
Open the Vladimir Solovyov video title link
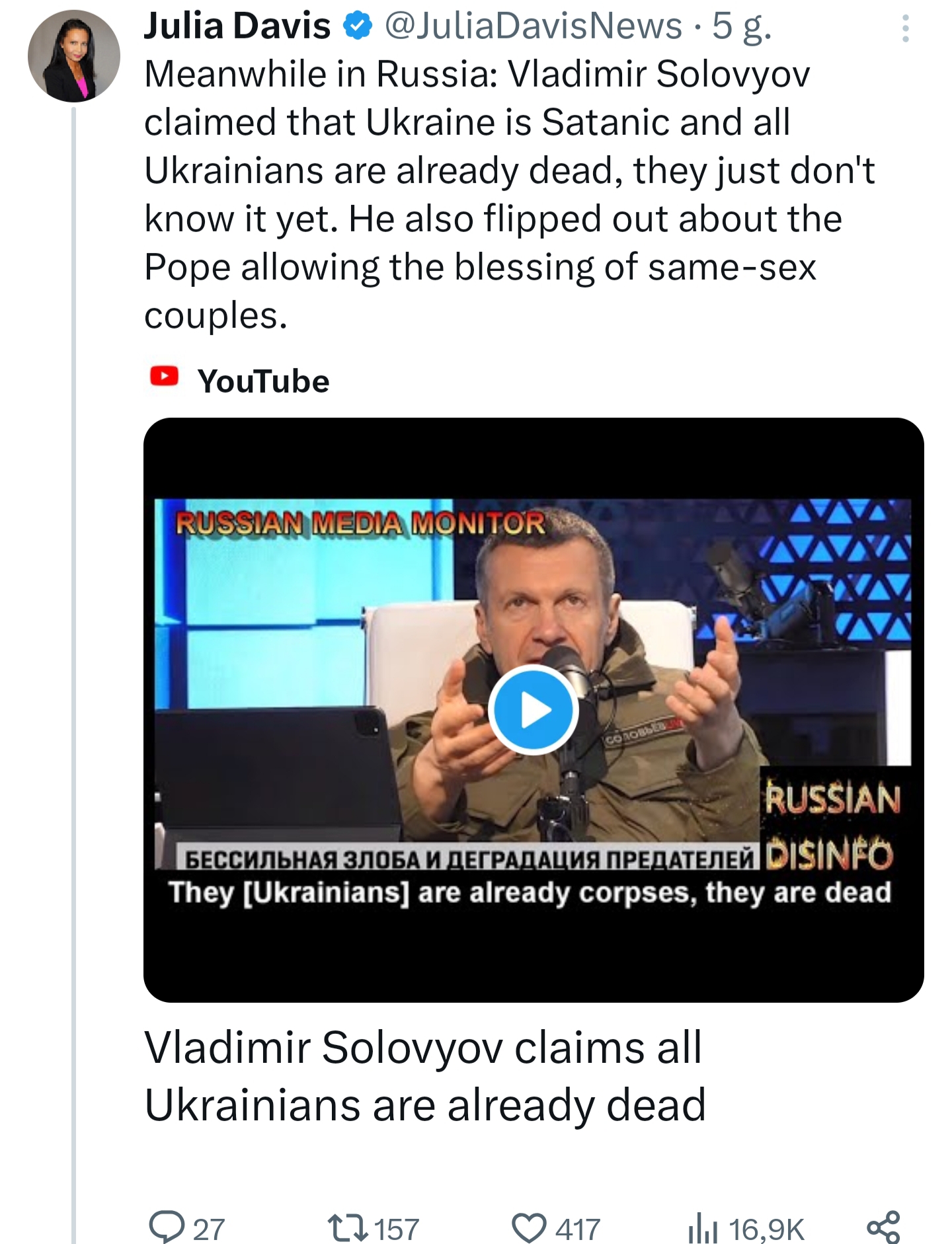425,1076
